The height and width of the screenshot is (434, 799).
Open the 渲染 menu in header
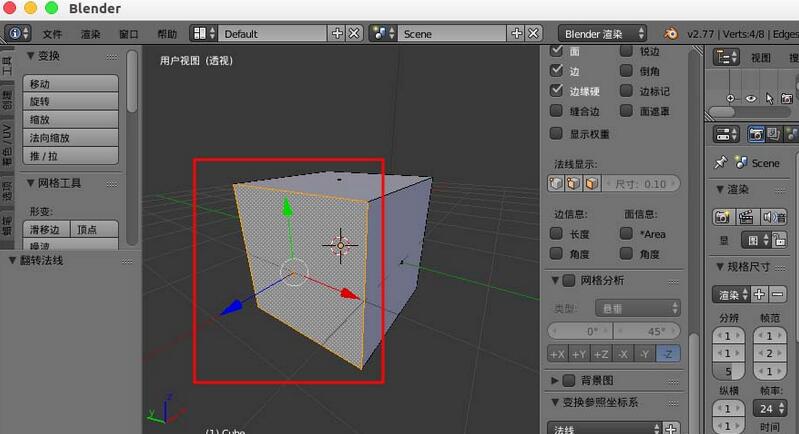point(91,34)
